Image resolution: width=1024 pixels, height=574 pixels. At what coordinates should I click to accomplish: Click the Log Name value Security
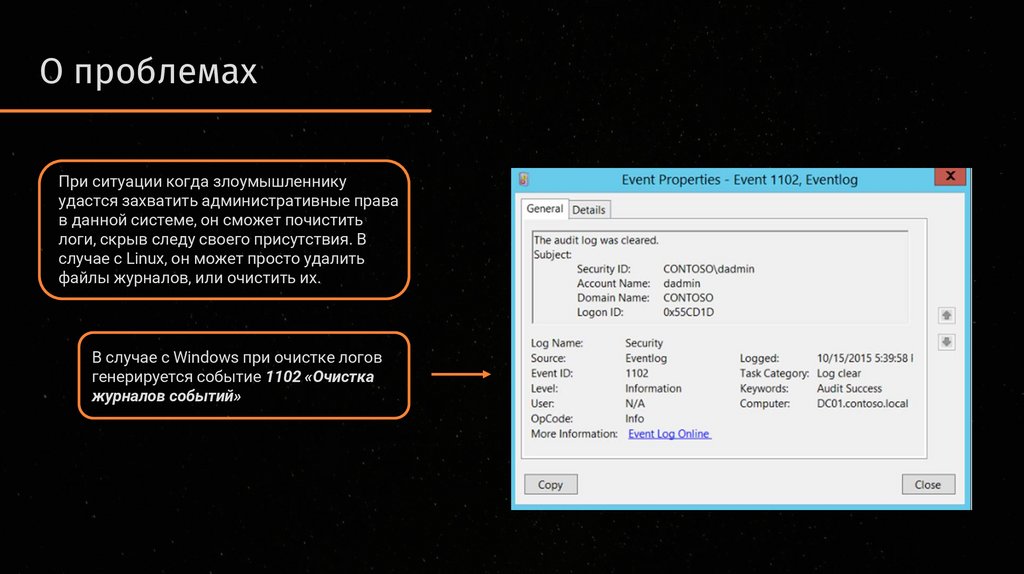coord(644,343)
